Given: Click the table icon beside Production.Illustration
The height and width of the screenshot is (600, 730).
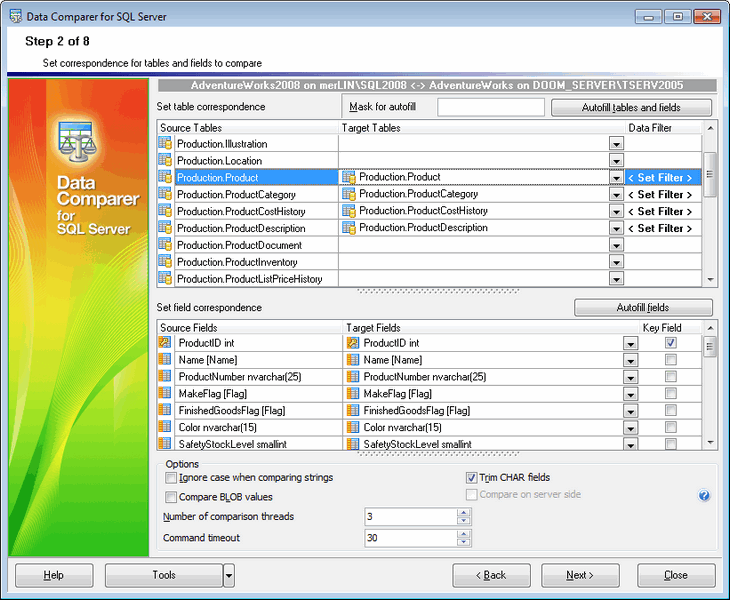Looking at the screenshot, I should click(x=165, y=143).
